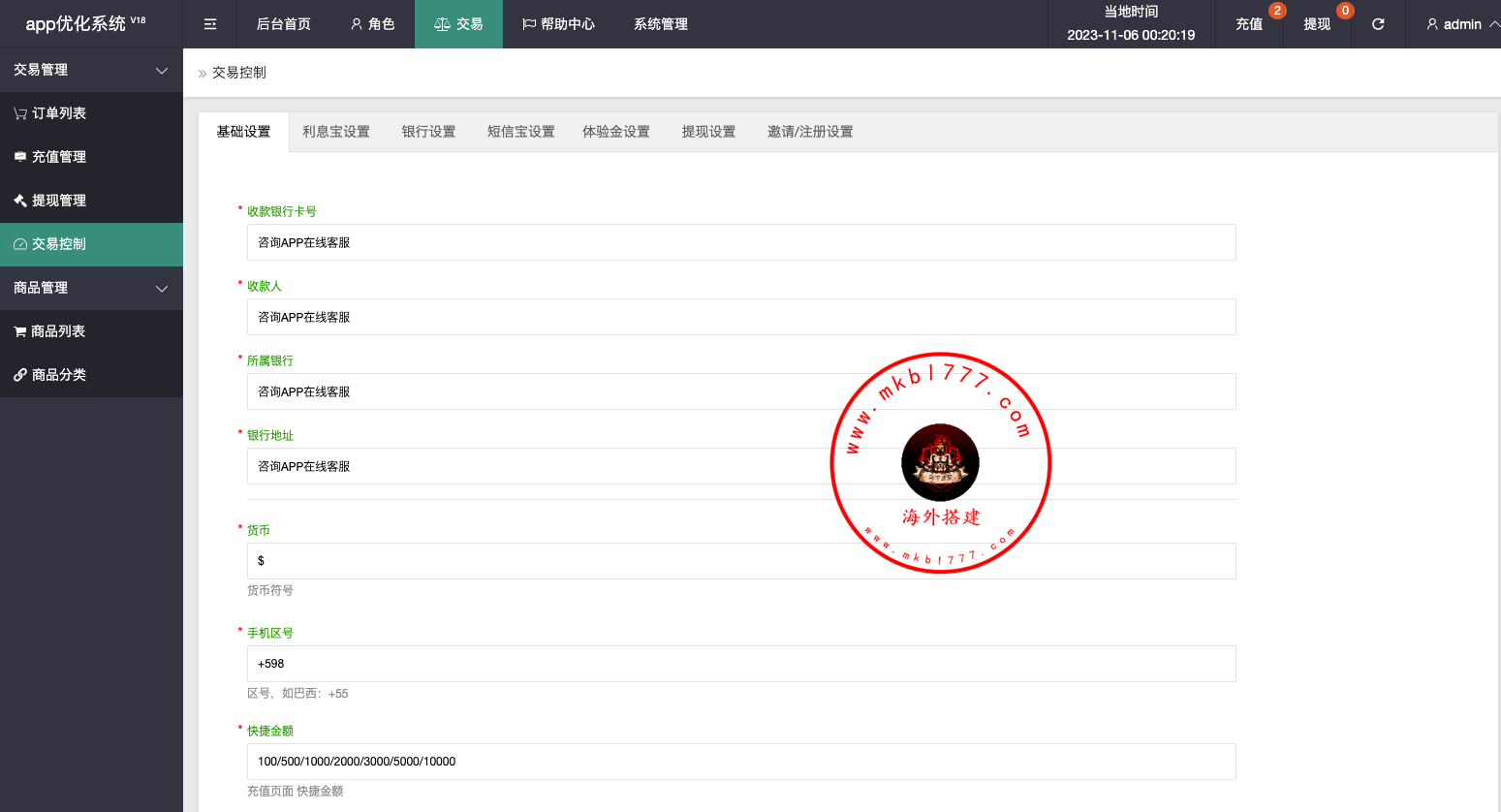The width and height of the screenshot is (1501, 812).
Task: Click the cart icon beside 订单列表
Action: pyautogui.click(x=20, y=113)
